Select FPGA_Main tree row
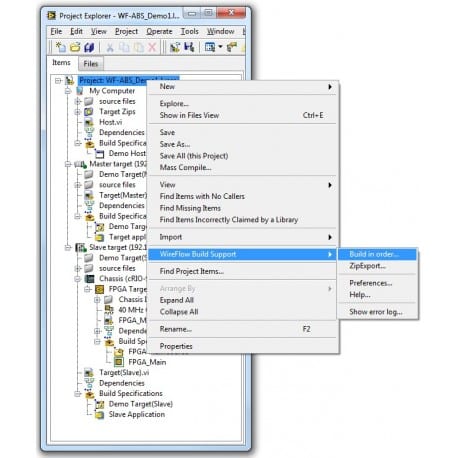This screenshot has width=458, height=458. click(147, 362)
